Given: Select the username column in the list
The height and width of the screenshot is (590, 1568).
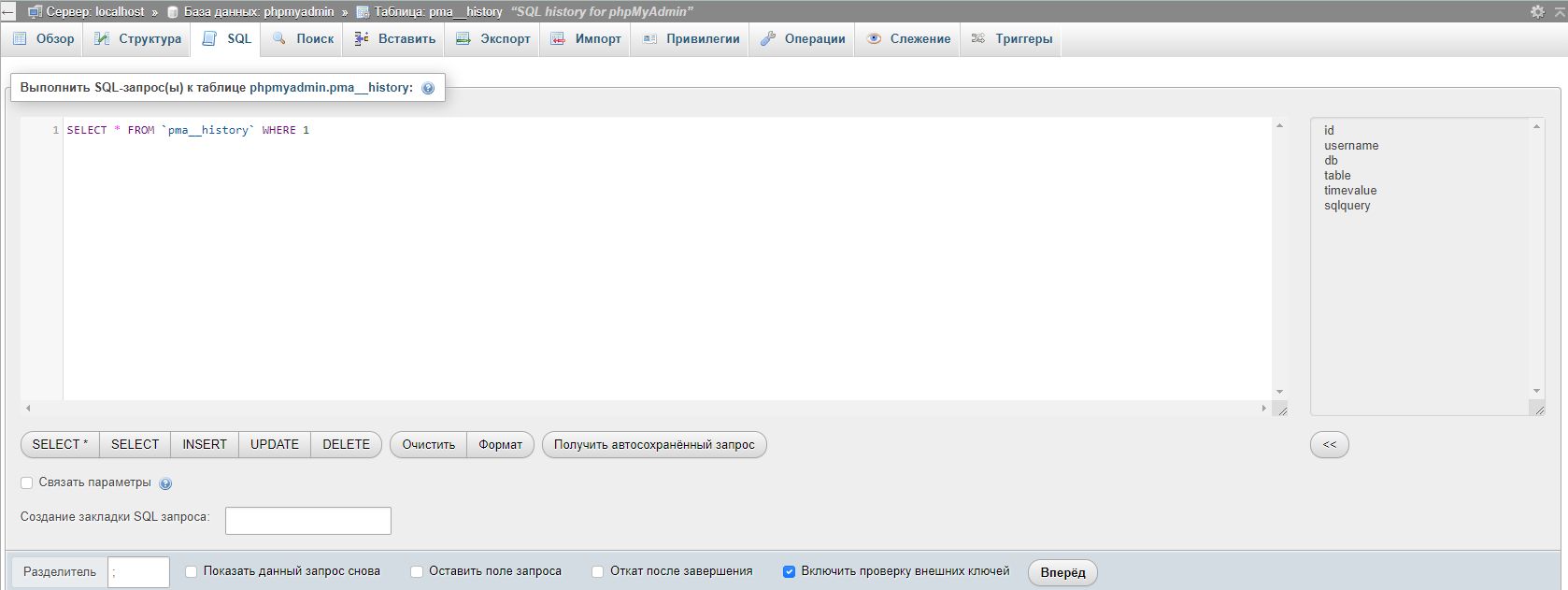Looking at the screenshot, I should pyautogui.click(x=1351, y=146).
